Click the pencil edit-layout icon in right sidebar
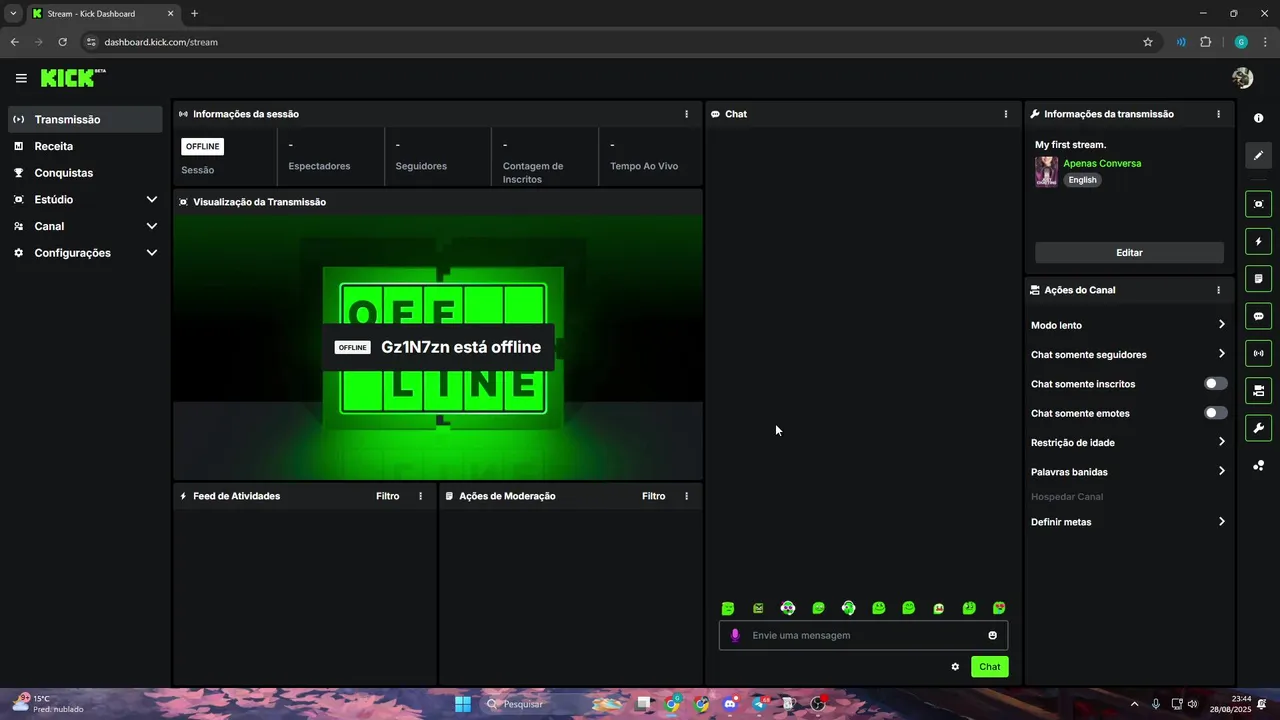 tap(1258, 155)
